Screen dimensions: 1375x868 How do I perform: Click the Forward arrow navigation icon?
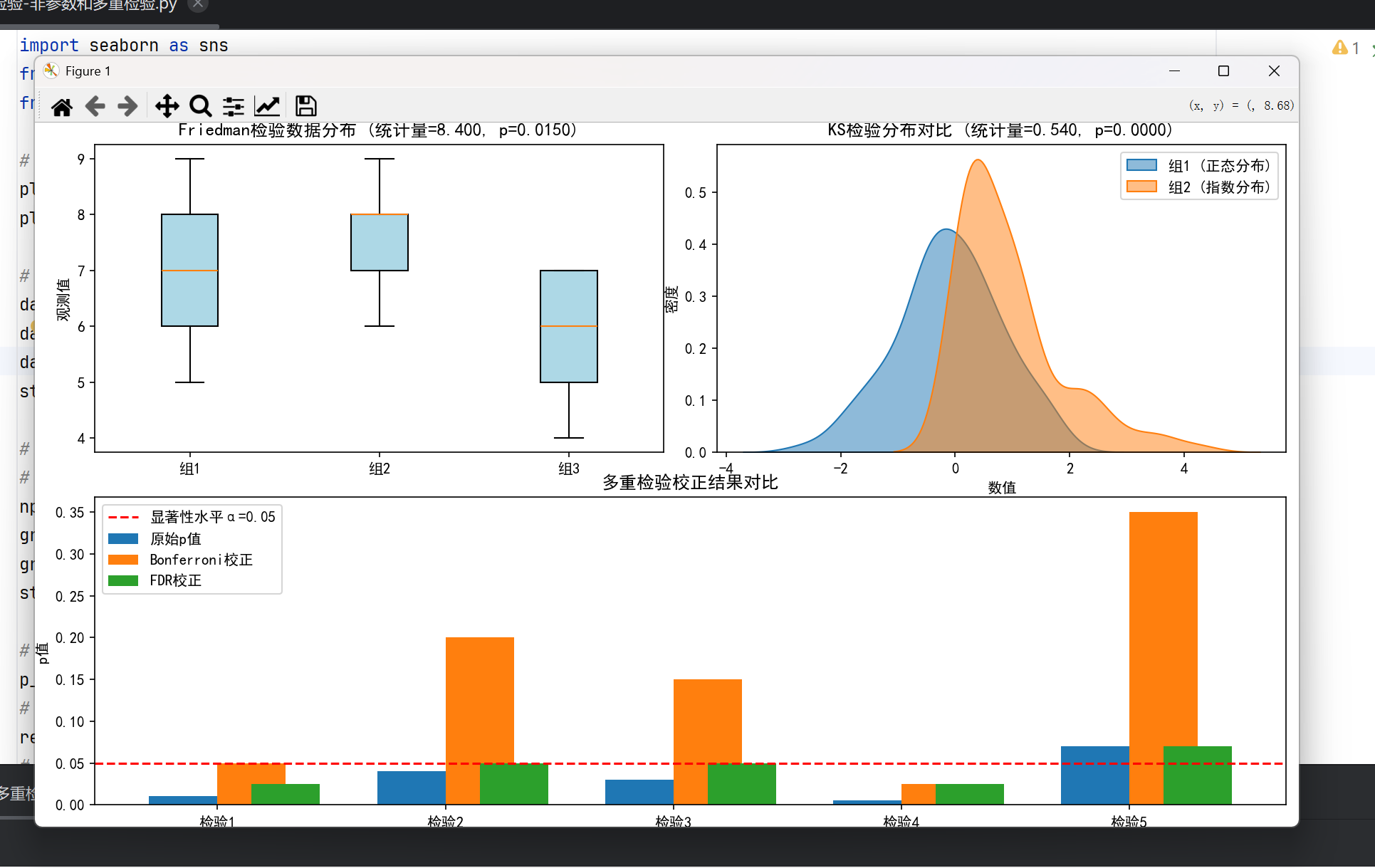[127, 107]
